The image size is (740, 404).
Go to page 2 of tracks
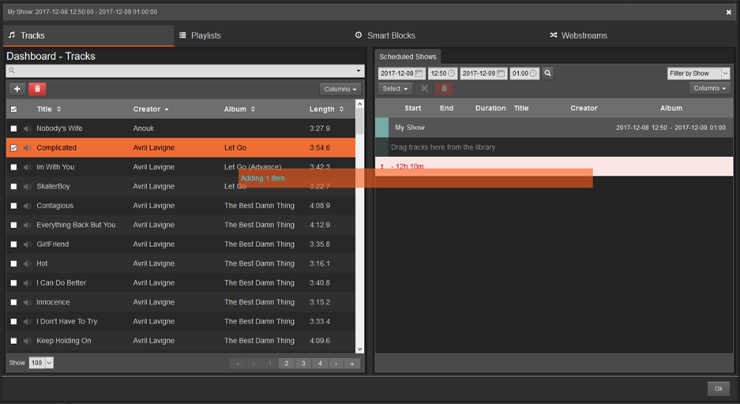pyautogui.click(x=286, y=364)
